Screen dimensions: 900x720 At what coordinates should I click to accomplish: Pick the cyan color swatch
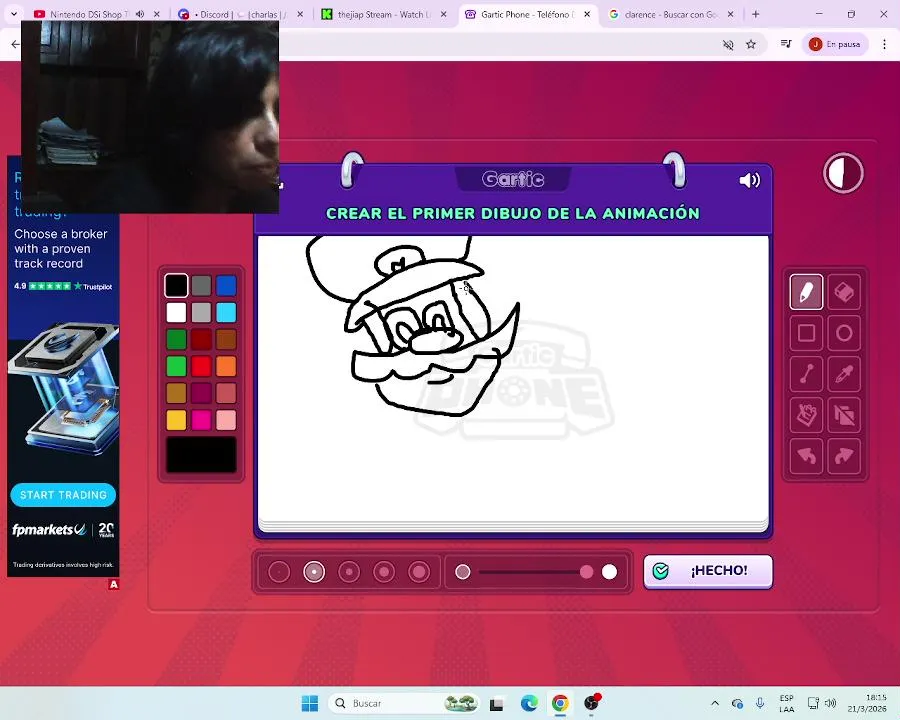226,312
